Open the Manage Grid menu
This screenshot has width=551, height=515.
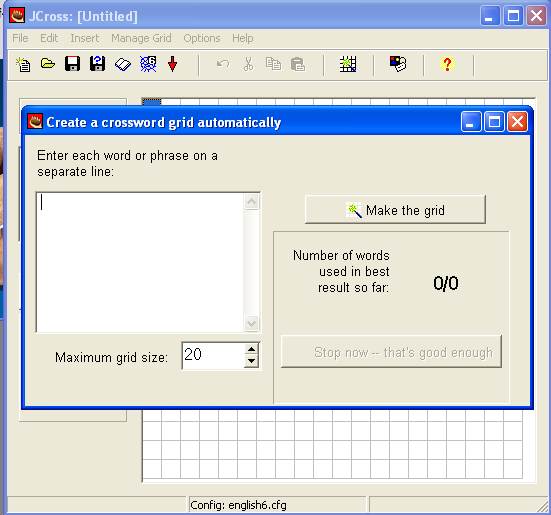point(141,38)
